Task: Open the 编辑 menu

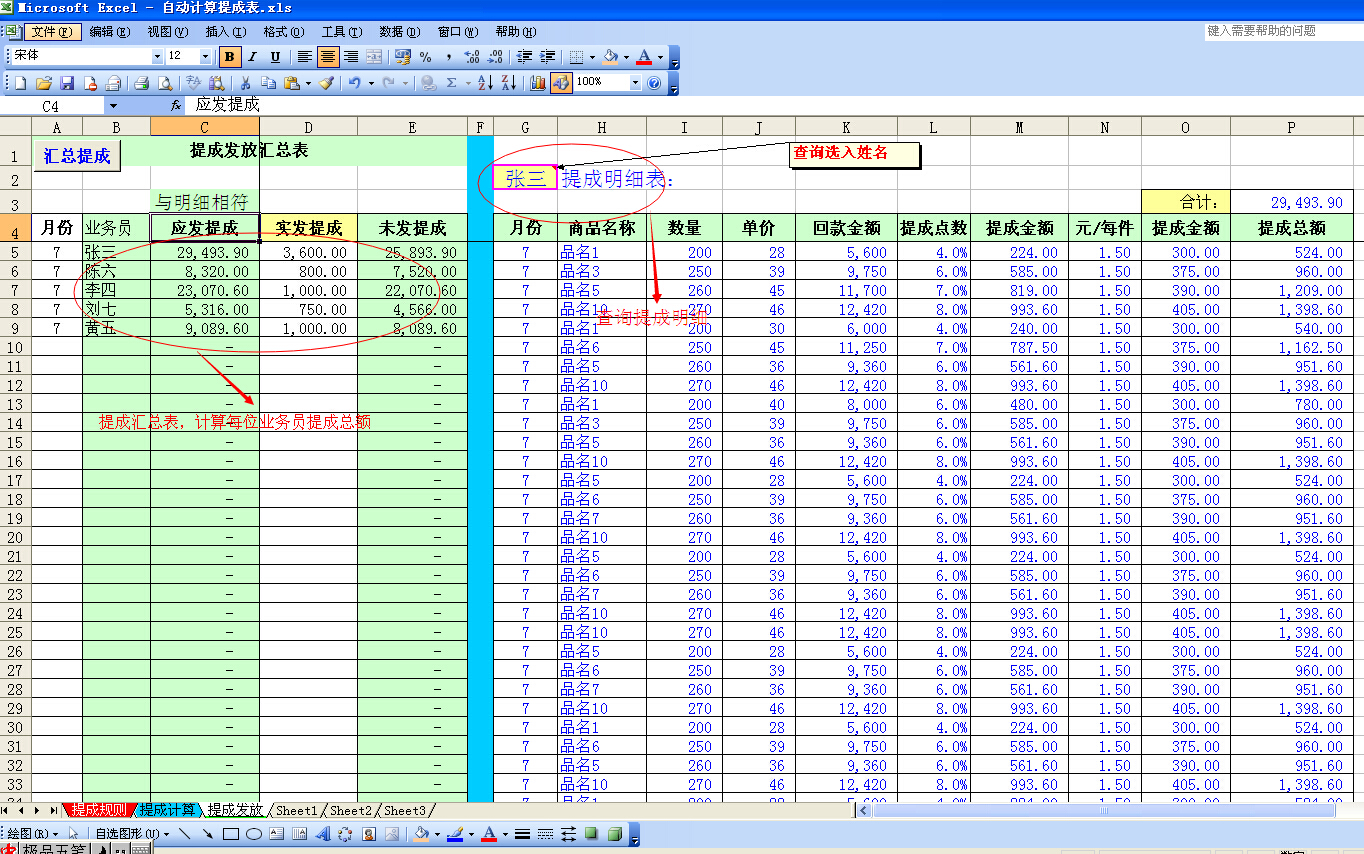Action: 109,32
